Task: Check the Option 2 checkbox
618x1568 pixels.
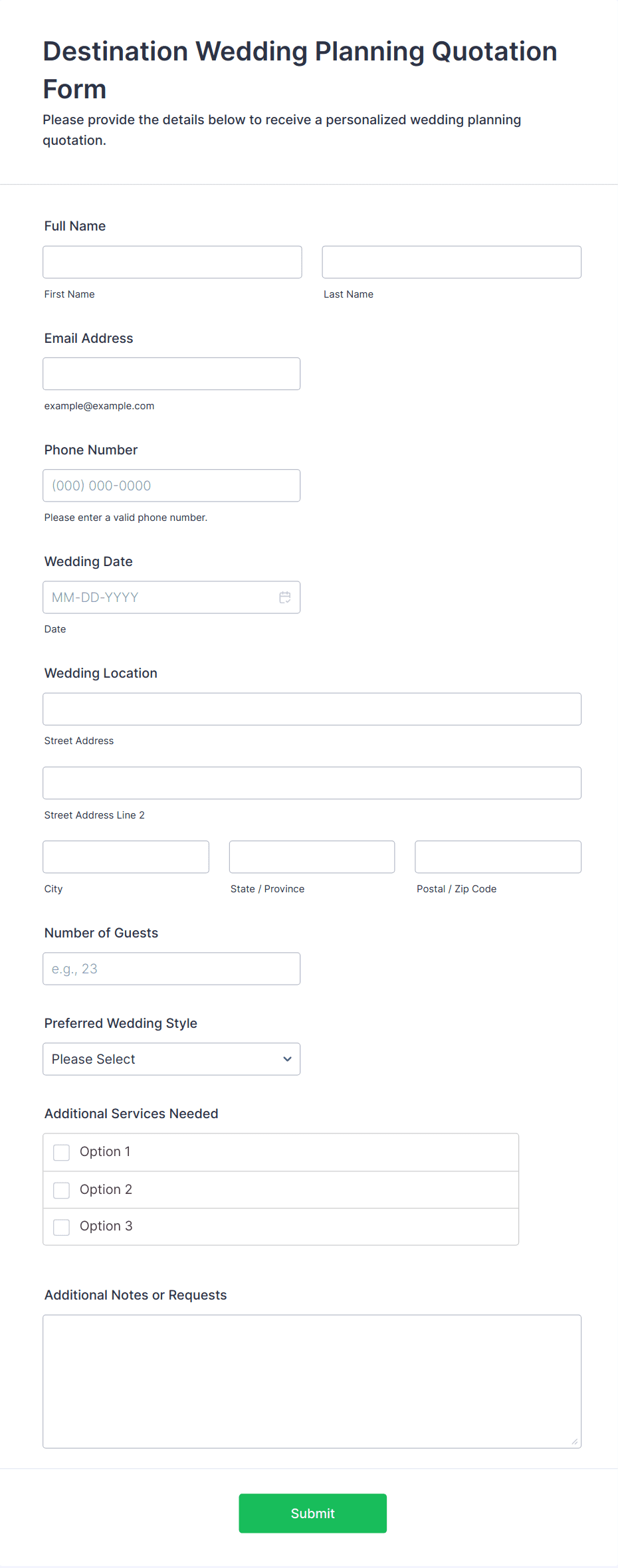Action: click(61, 1190)
